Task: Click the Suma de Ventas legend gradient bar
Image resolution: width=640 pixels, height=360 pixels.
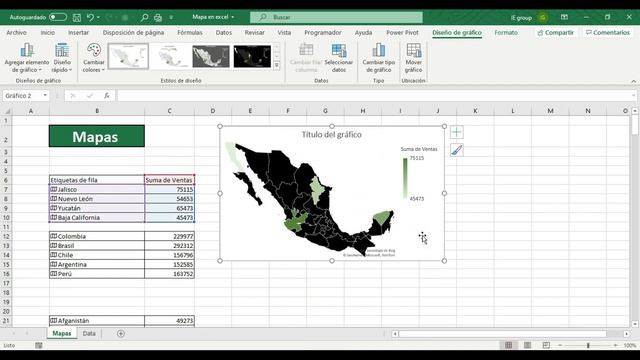Action: [405, 178]
